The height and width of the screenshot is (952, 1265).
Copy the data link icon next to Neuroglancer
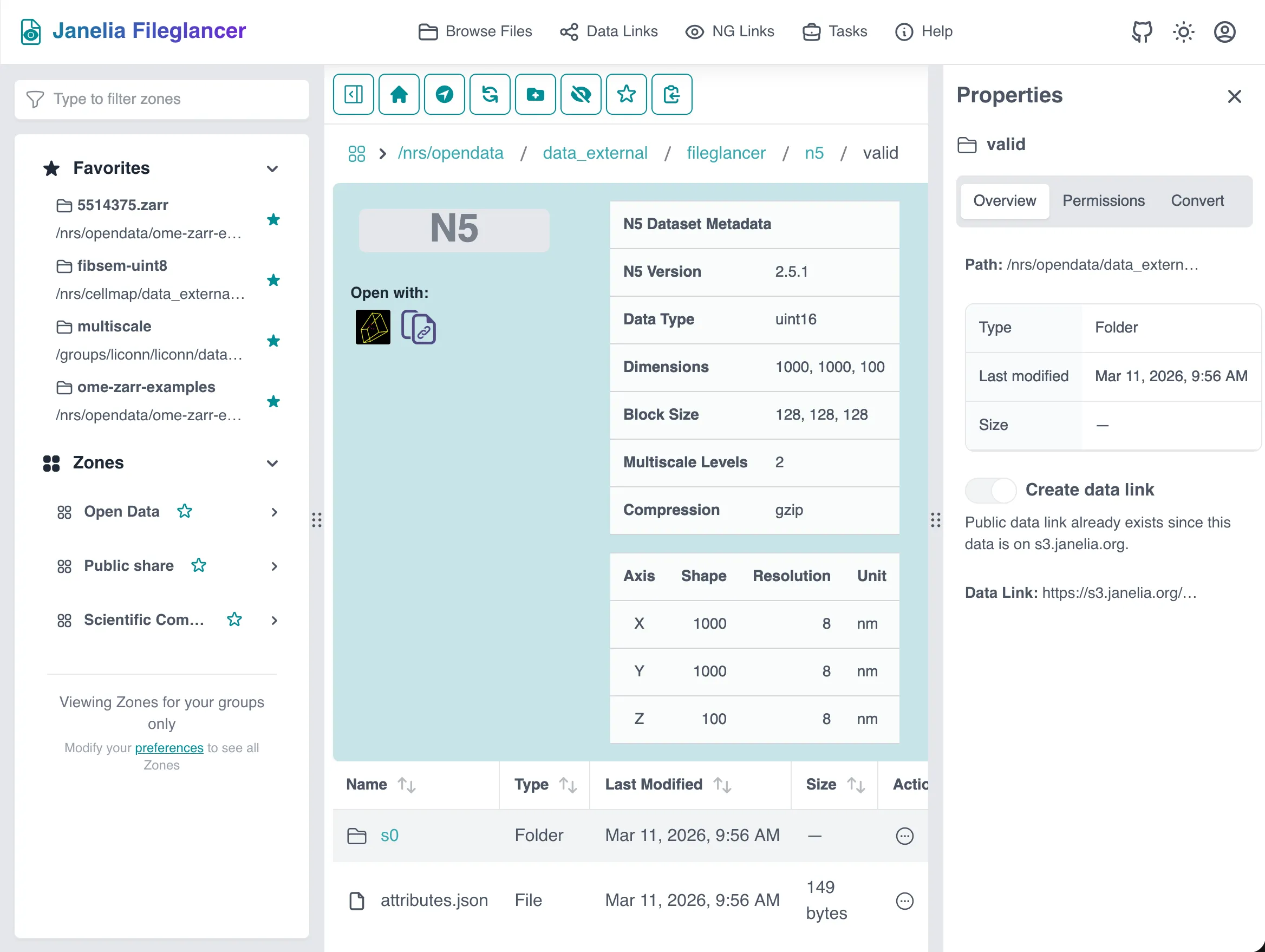[419, 328]
